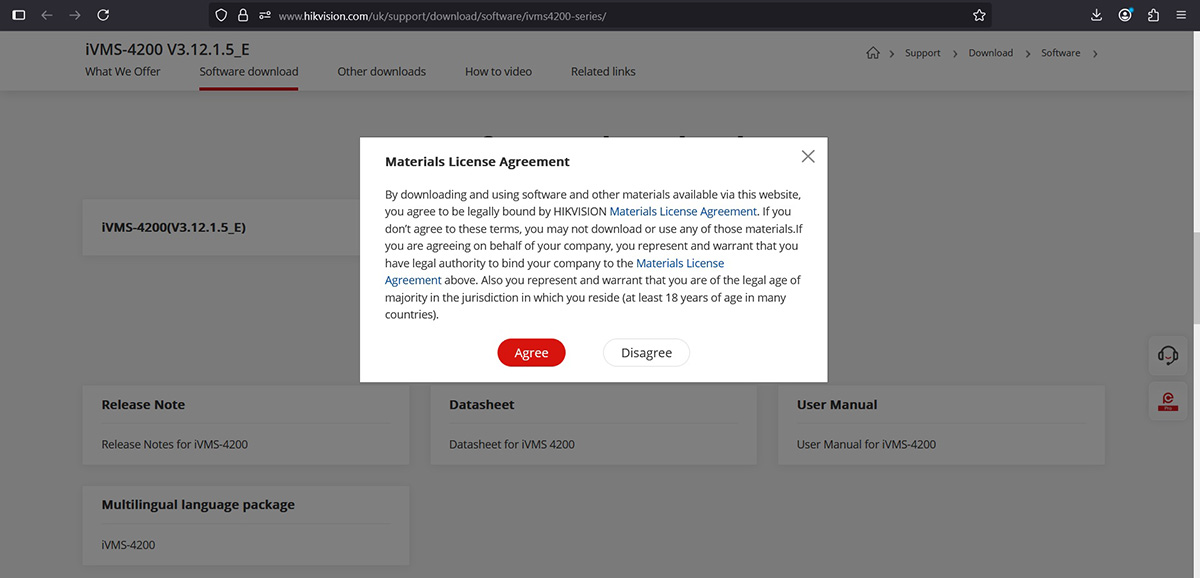
Task: Click the Disagree button
Action: coord(646,353)
